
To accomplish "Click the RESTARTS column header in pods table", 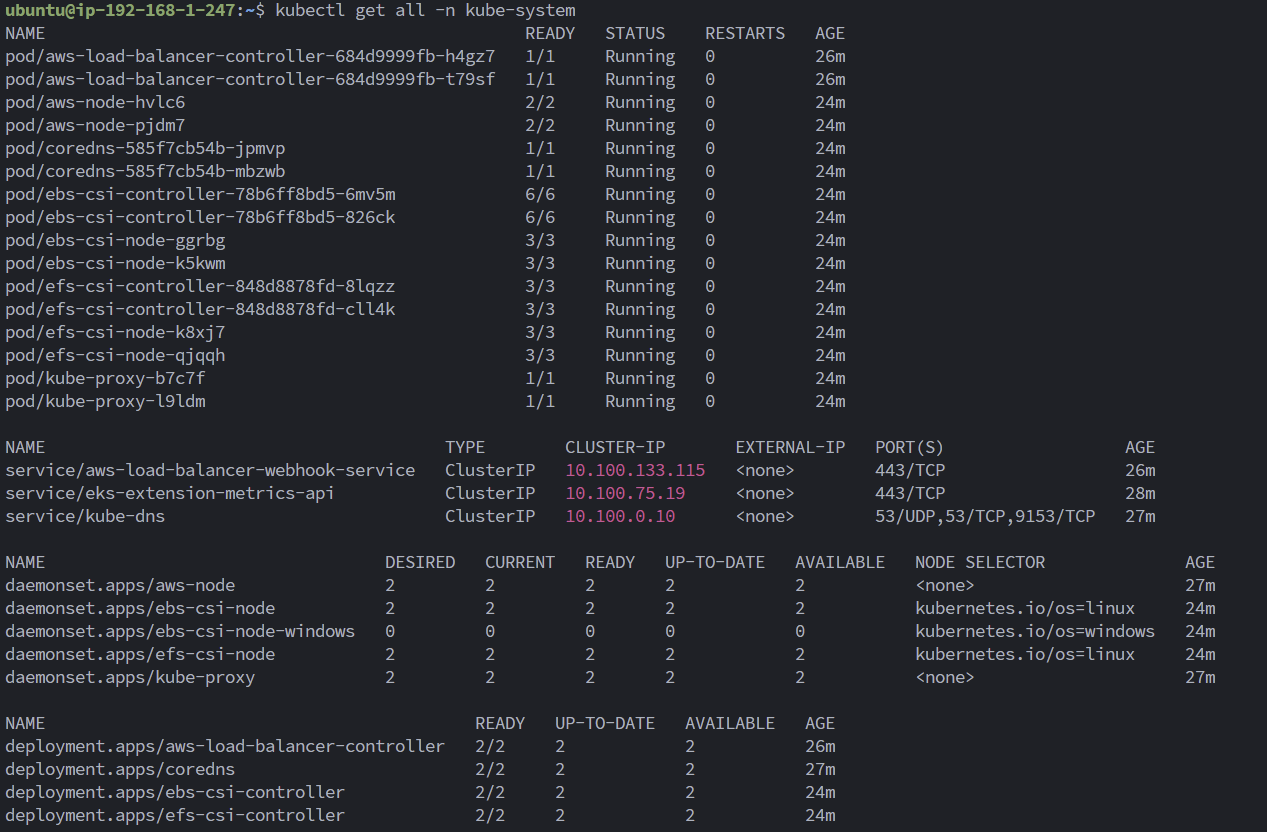I will pos(745,33).
